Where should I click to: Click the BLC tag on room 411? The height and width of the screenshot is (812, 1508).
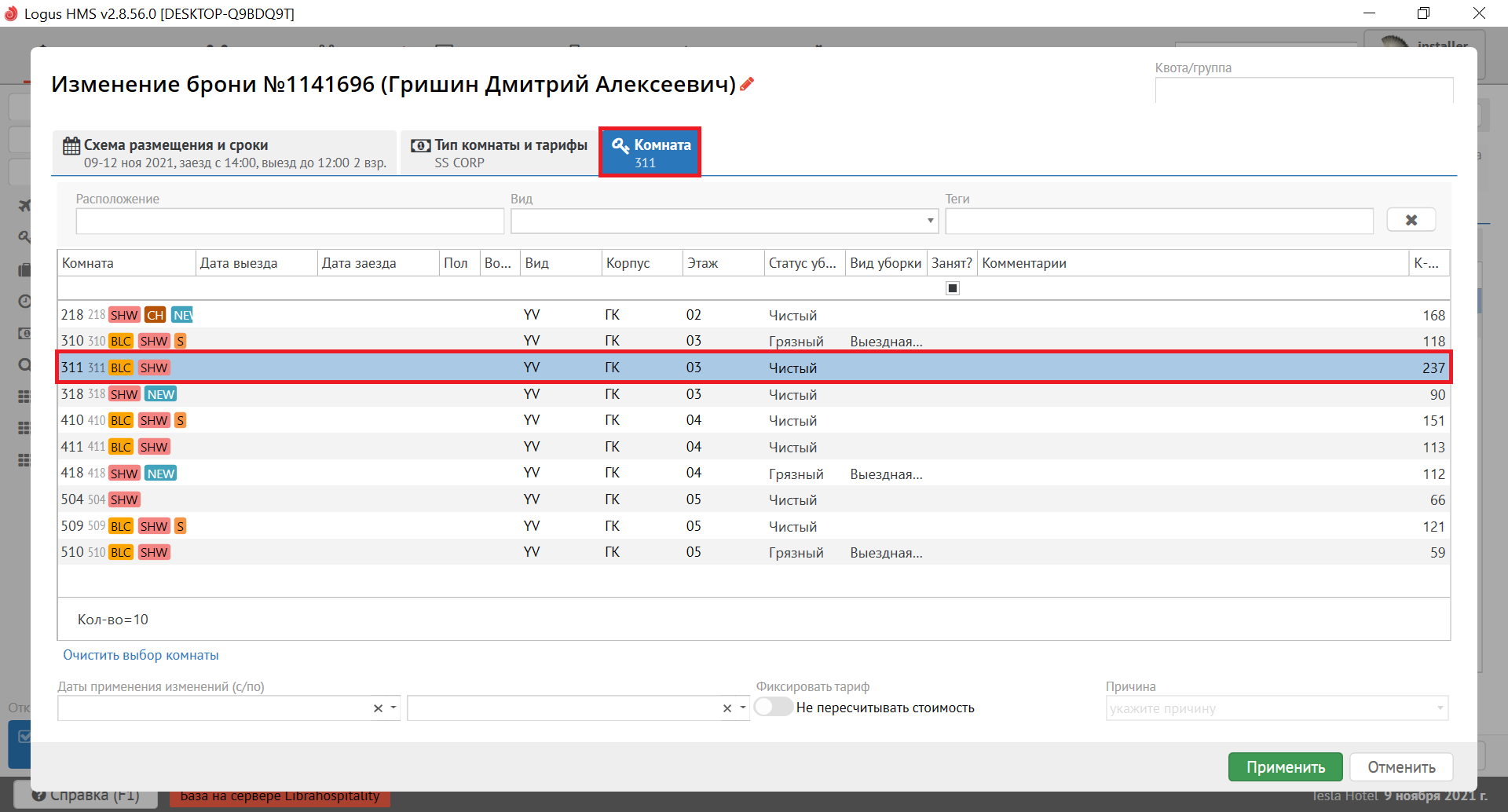pyautogui.click(x=121, y=447)
